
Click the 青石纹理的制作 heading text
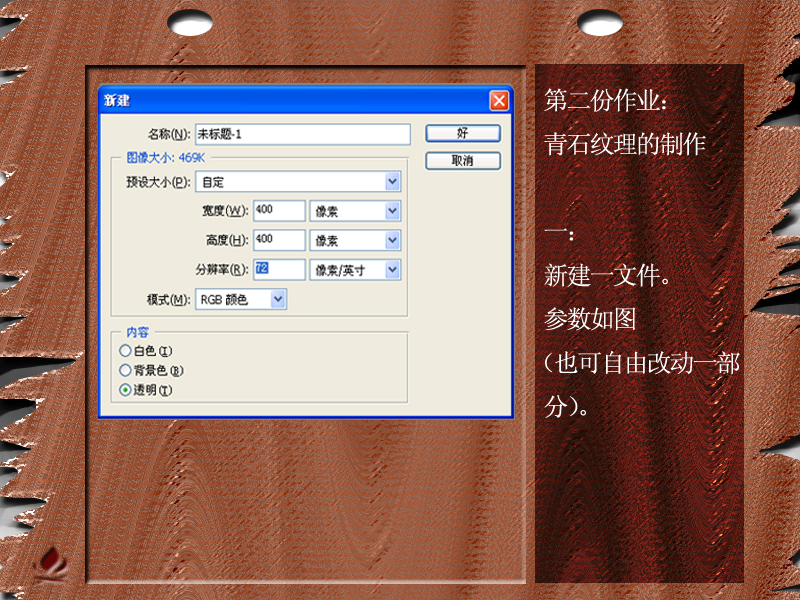(x=625, y=144)
